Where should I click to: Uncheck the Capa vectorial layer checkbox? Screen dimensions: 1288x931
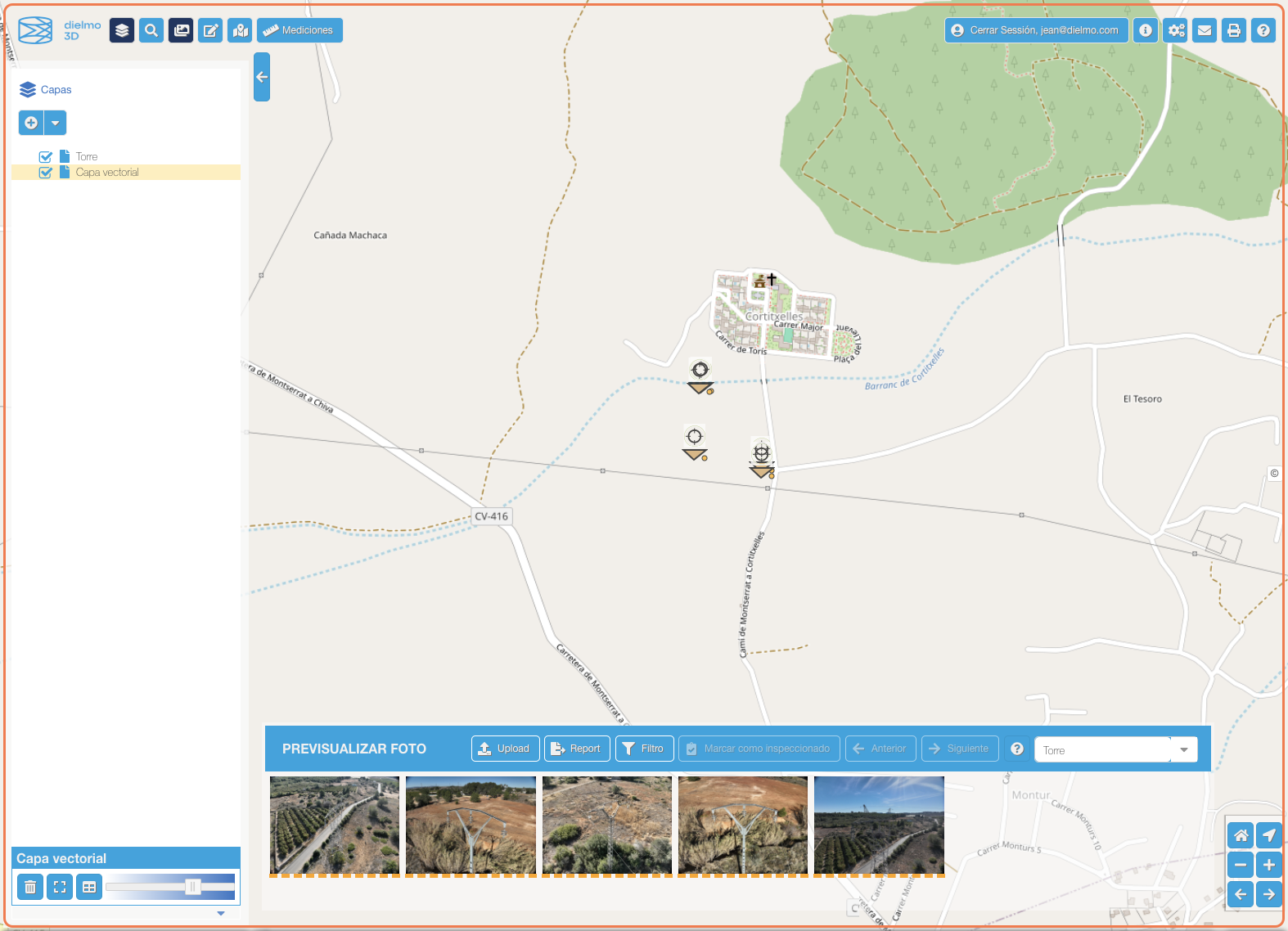tap(46, 173)
